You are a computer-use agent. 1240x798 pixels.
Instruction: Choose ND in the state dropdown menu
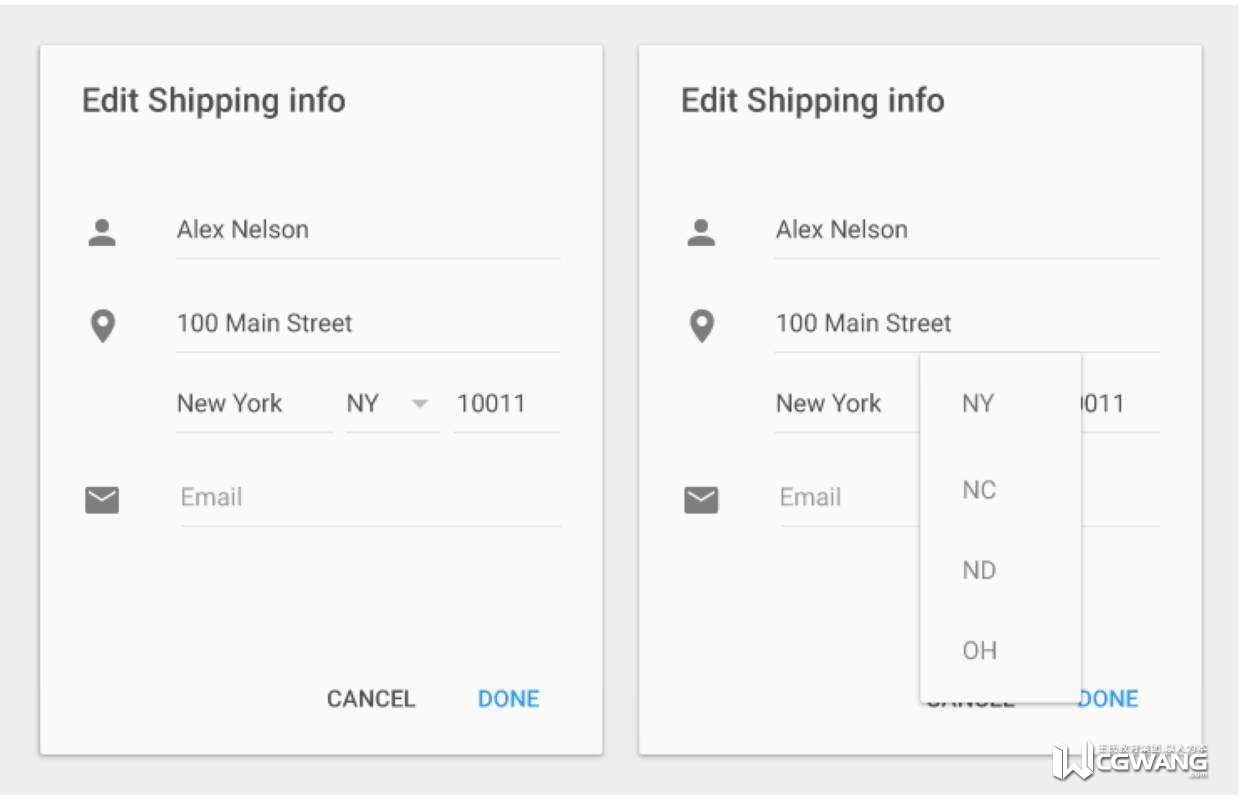(x=979, y=570)
